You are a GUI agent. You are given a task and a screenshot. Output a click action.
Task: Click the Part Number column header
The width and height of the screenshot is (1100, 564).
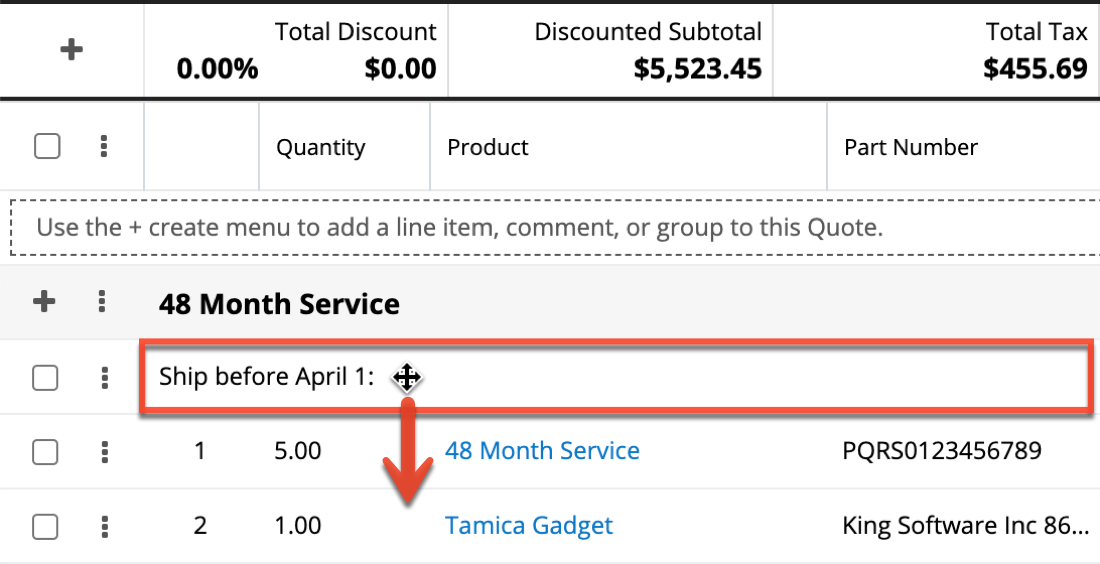click(x=911, y=148)
